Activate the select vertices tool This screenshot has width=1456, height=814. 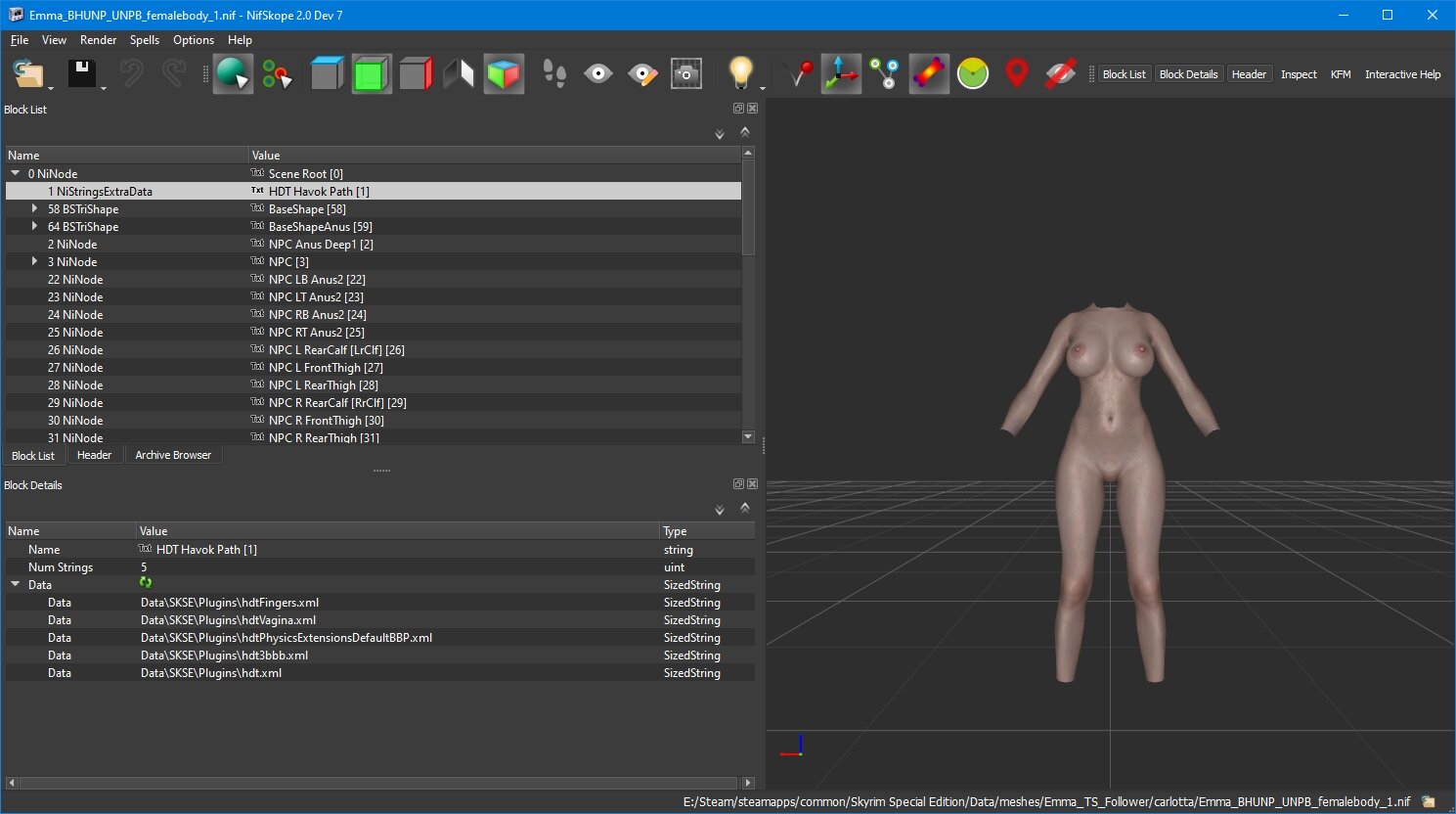pos(278,74)
